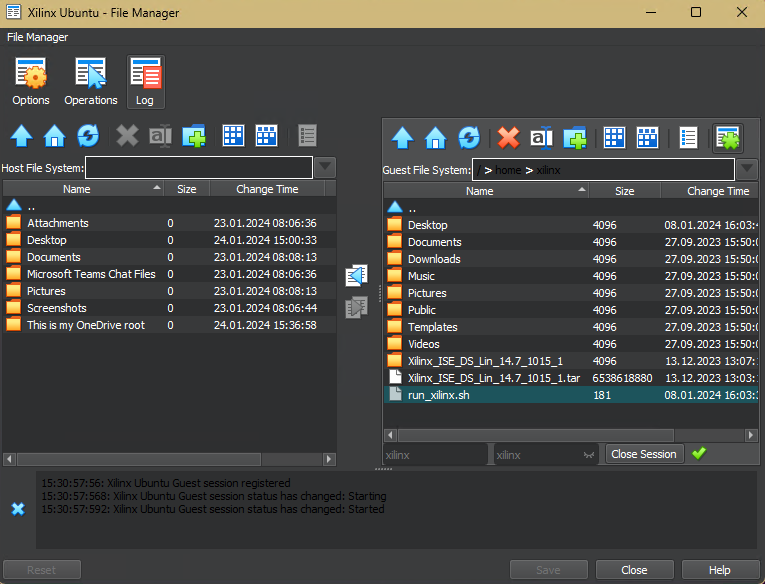765x584 pixels.
Task: Click the Close button at bottom
Action: click(634, 570)
